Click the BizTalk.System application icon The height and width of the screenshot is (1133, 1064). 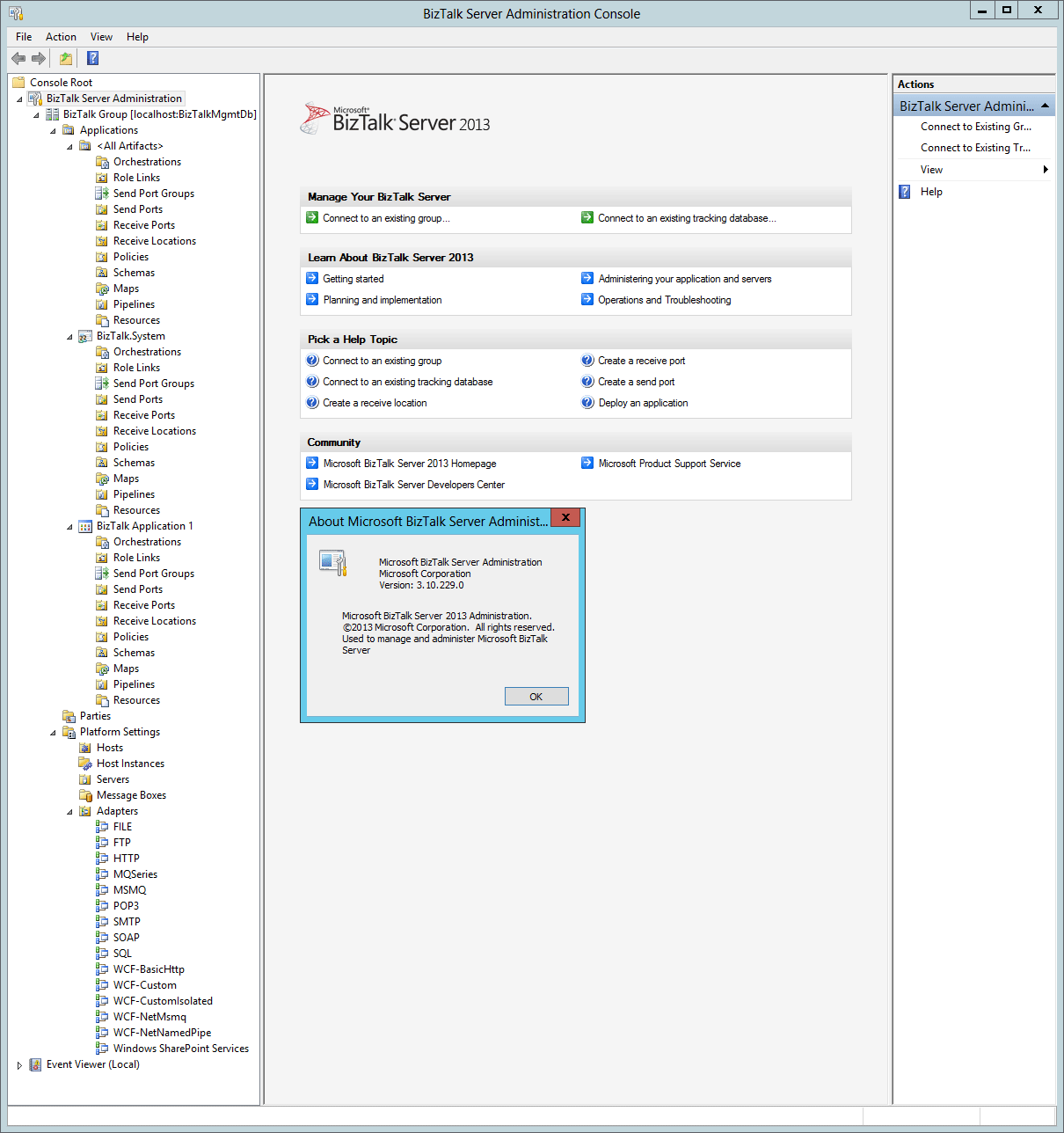pyautogui.click(x=85, y=336)
